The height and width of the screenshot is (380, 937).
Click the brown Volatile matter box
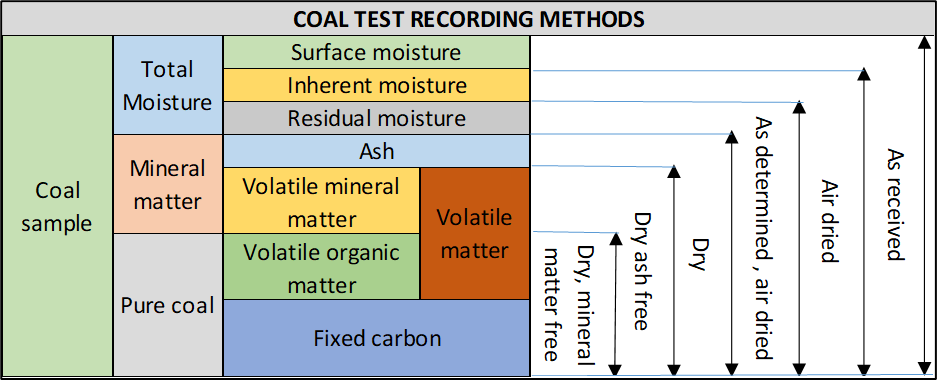pyautogui.click(x=475, y=234)
